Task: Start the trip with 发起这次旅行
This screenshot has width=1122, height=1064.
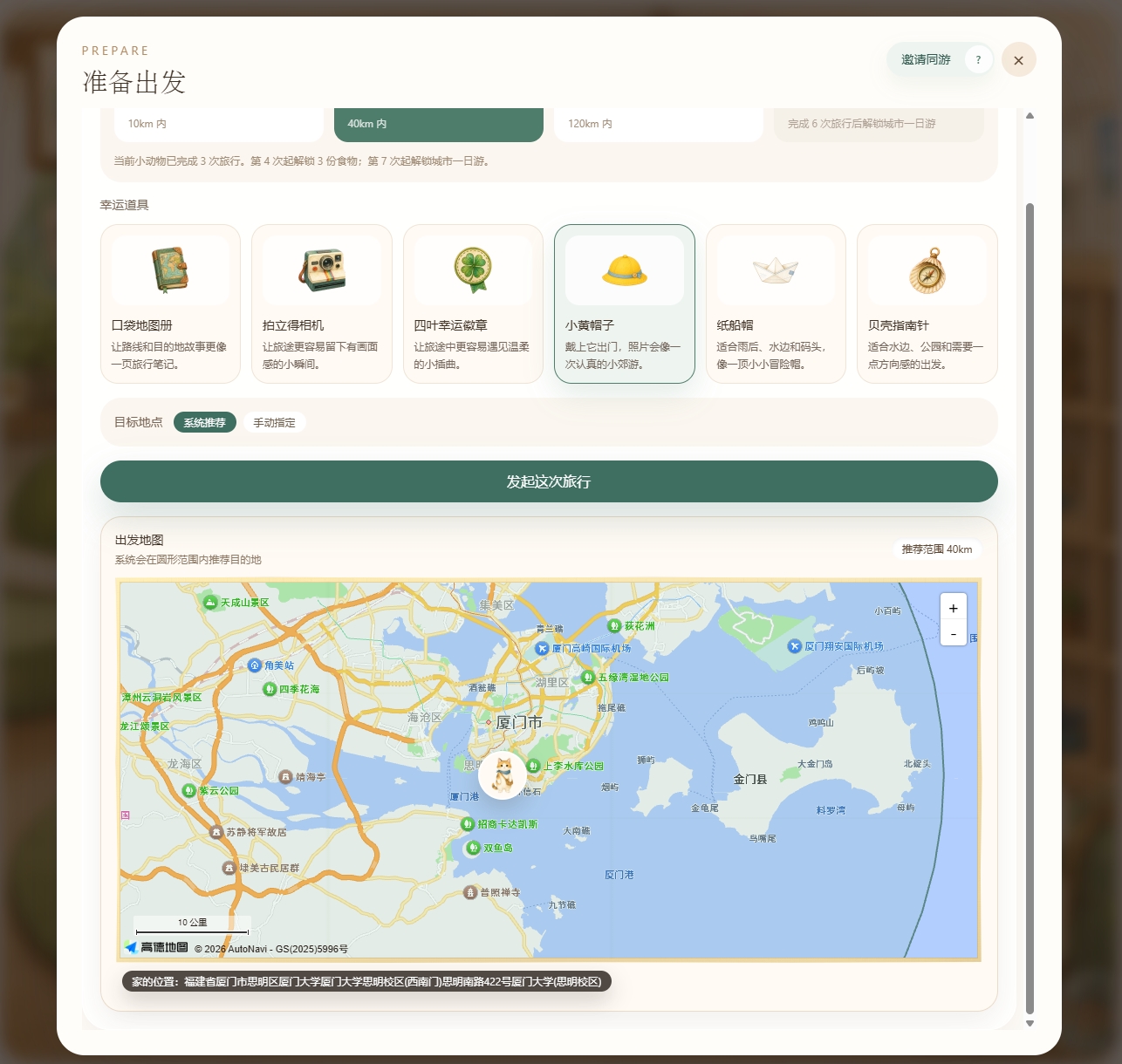Action: point(549,481)
